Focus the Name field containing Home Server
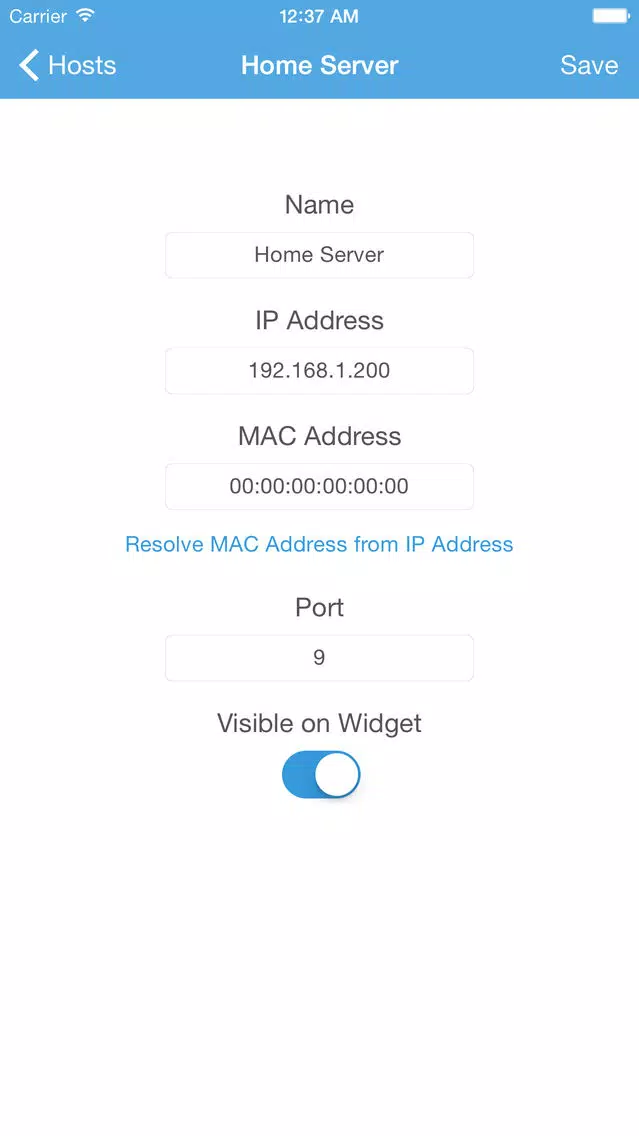 click(x=320, y=255)
